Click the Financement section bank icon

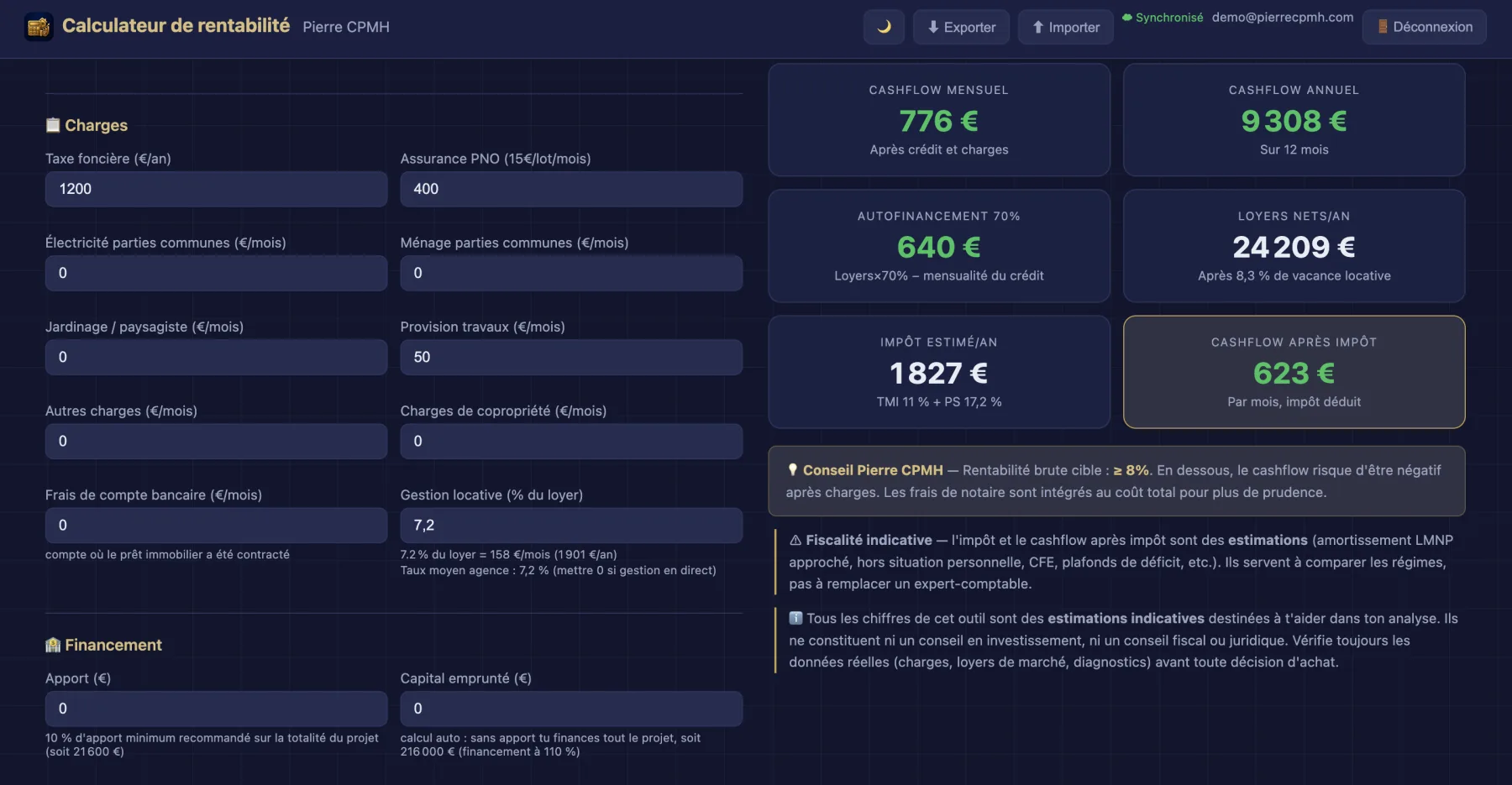click(x=53, y=645)
